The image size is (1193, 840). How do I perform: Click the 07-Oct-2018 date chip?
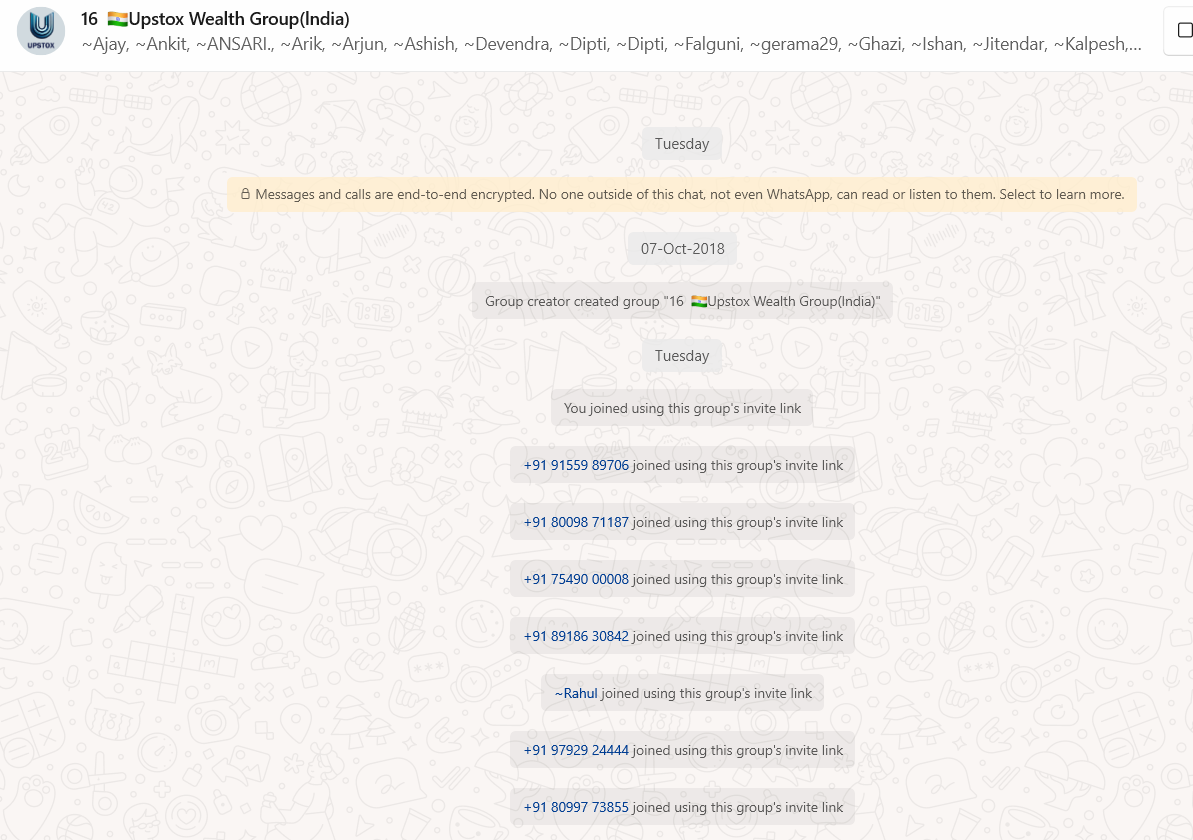coord(682,249)
